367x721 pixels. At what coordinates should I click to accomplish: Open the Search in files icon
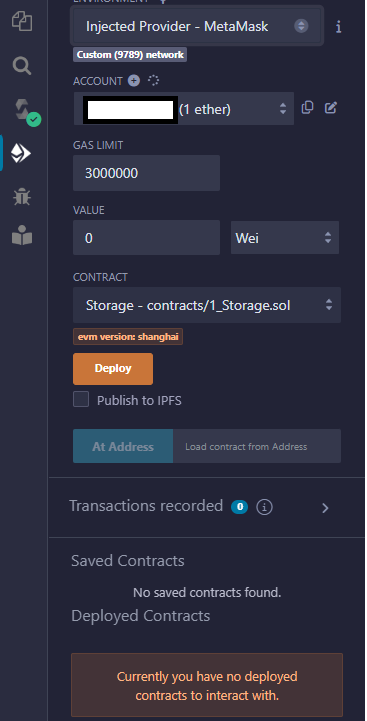[x=22, y=66]
